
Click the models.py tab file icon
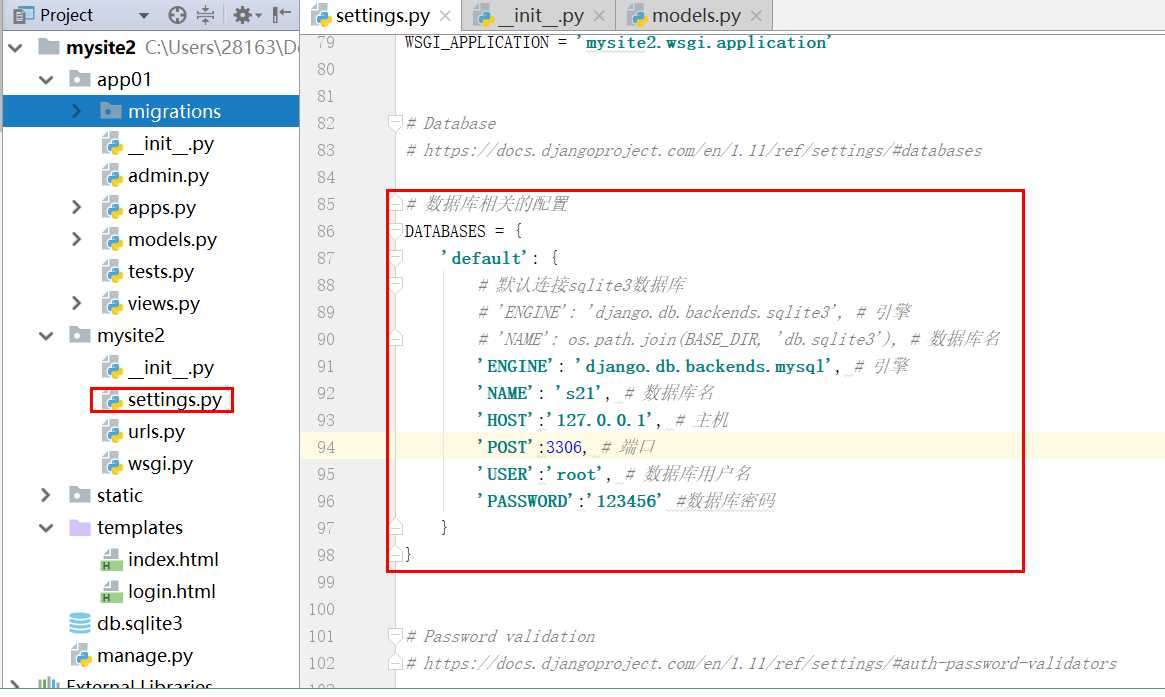coord(637,16)
